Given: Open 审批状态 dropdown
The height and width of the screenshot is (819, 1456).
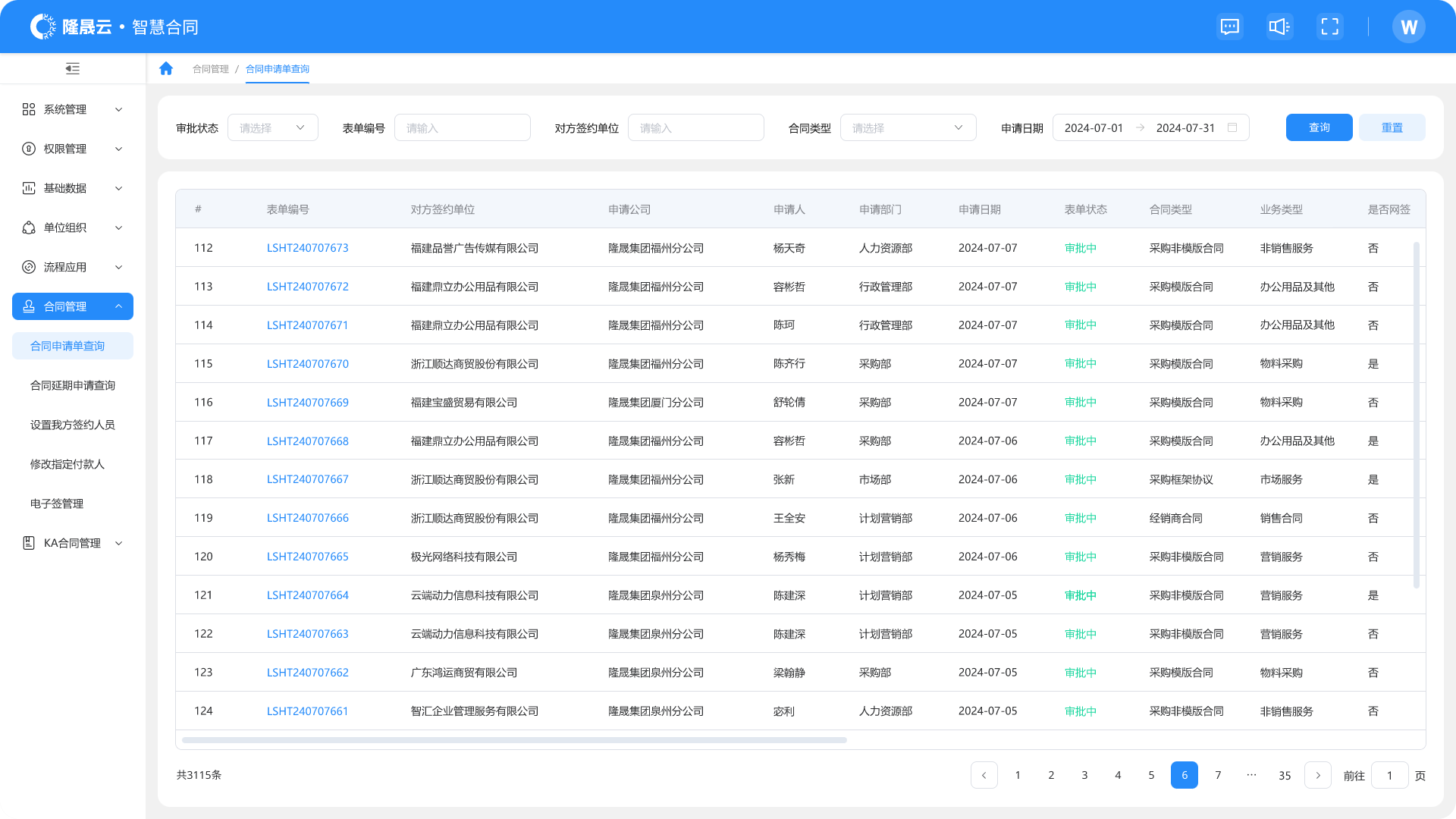Looking at the screenshot, I should point(273,127).
